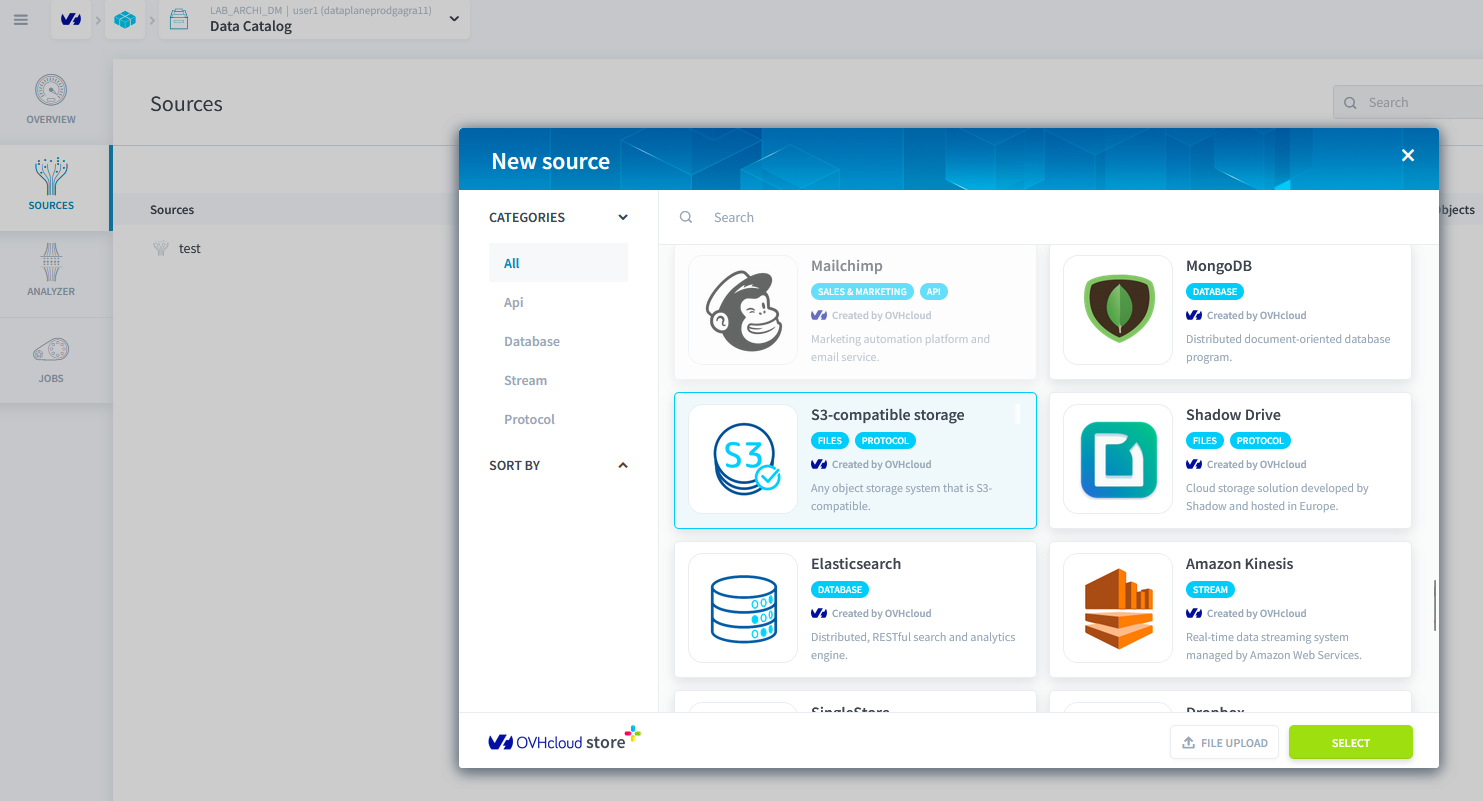Click the MongoDB source icon
This screenshot has width=1483, height=801.
click(x=1117, y=310)
